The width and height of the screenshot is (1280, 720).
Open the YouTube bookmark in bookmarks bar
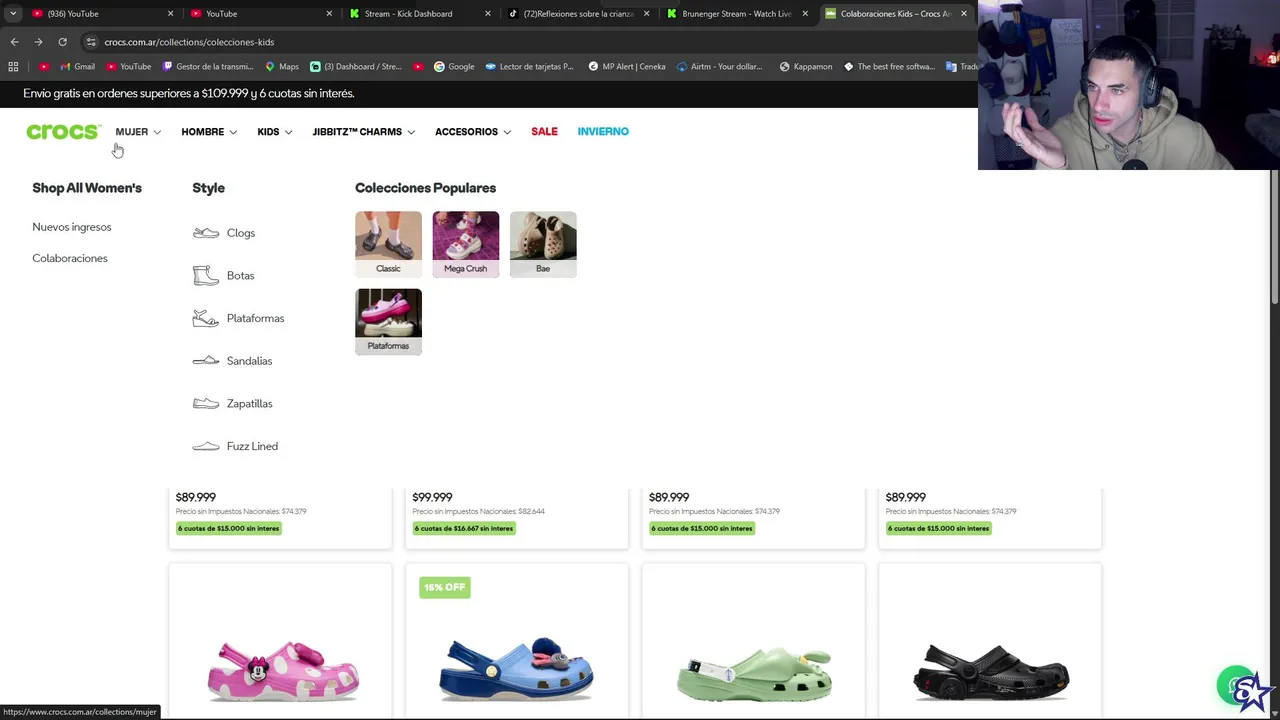128,67
